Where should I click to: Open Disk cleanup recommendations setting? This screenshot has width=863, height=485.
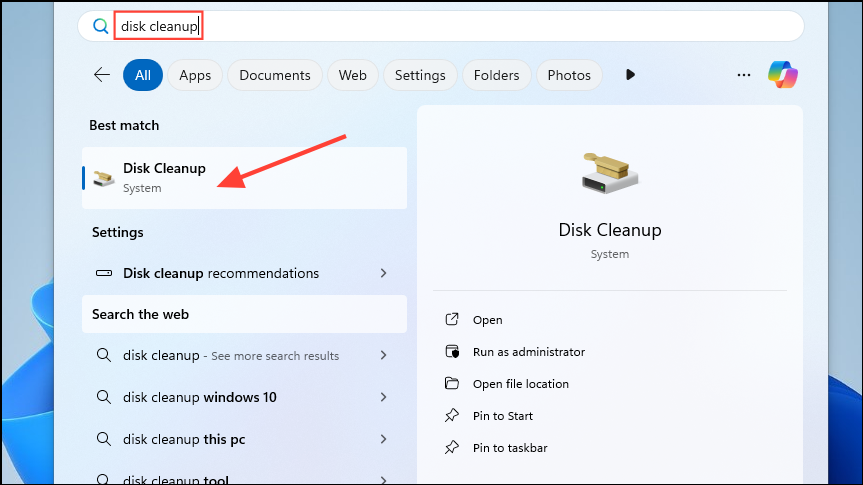pos(244,273)
